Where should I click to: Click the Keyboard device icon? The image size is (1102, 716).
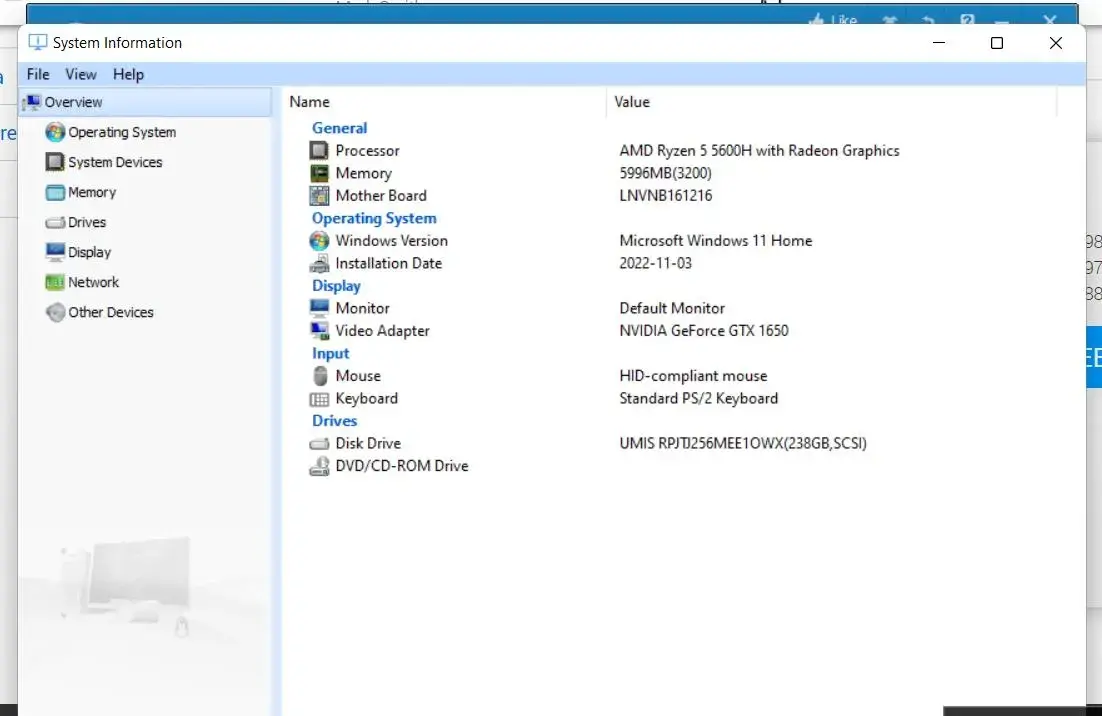[x=319, y=399]
